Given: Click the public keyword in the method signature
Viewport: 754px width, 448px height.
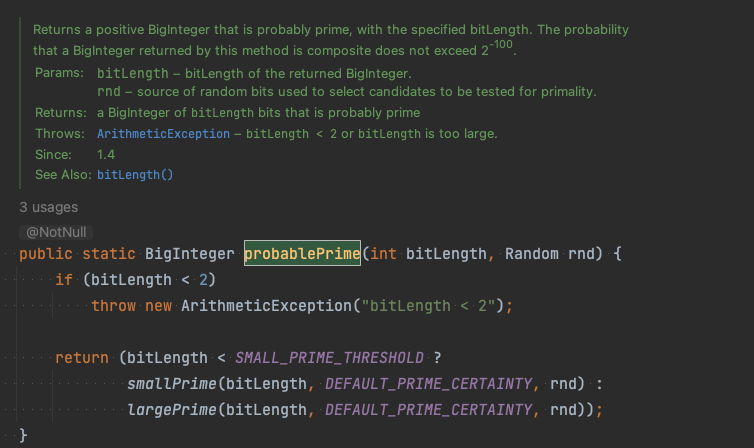Looking at the screenshot, I should tap(46, 253).
